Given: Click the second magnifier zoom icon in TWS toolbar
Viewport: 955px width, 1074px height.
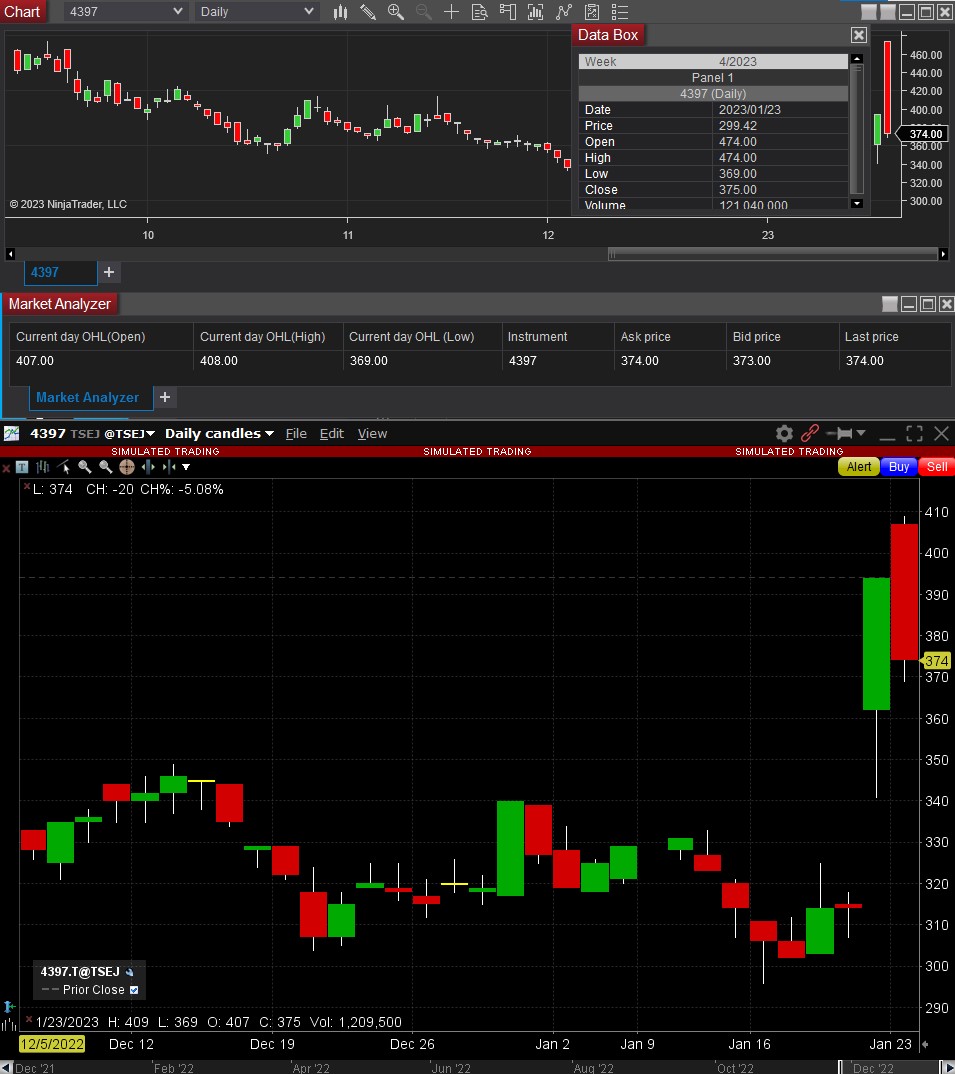Looking at the screenshot, I should (106, 467).
